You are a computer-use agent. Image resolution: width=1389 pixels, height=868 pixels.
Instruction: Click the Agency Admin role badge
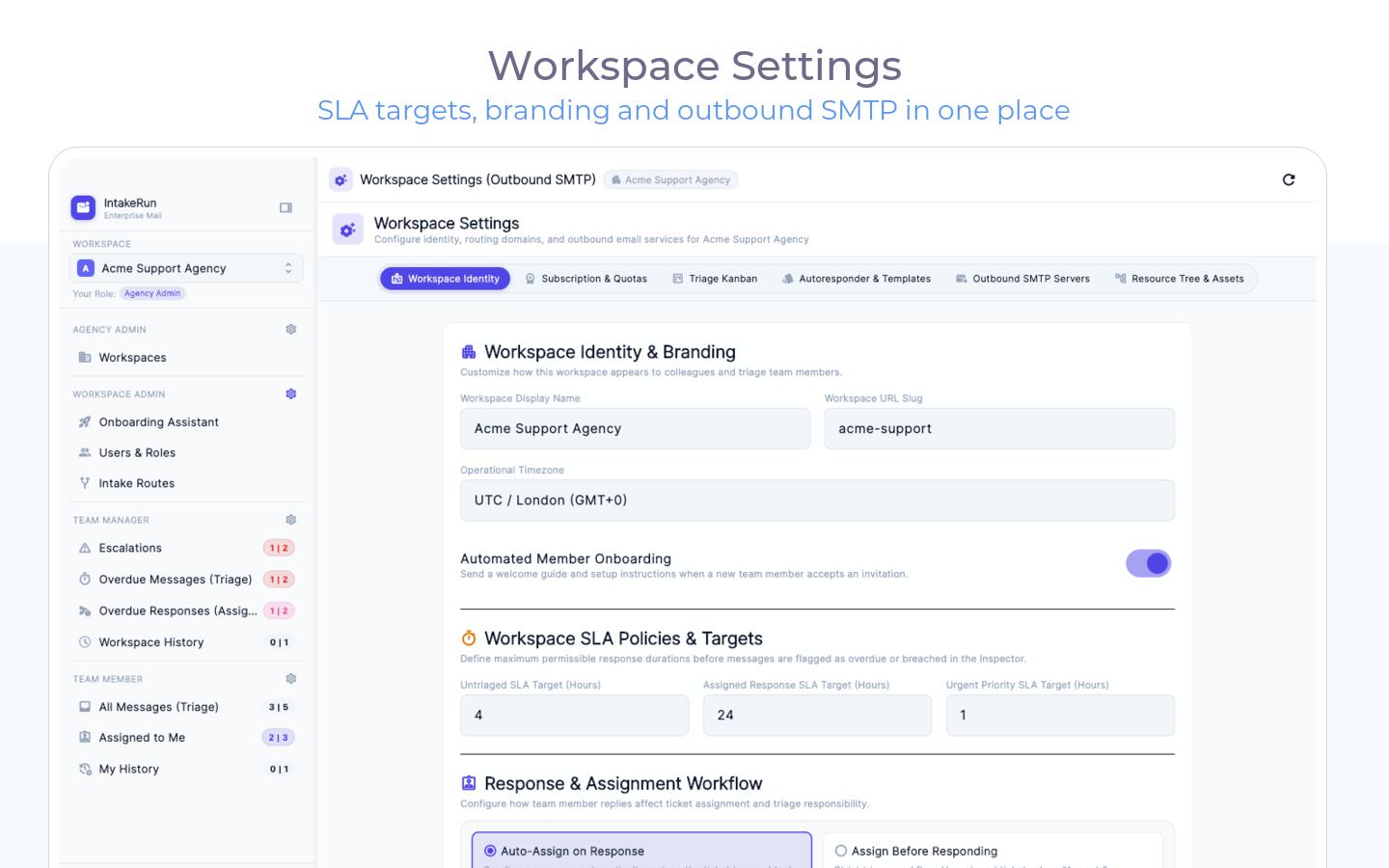coord(152,293)
